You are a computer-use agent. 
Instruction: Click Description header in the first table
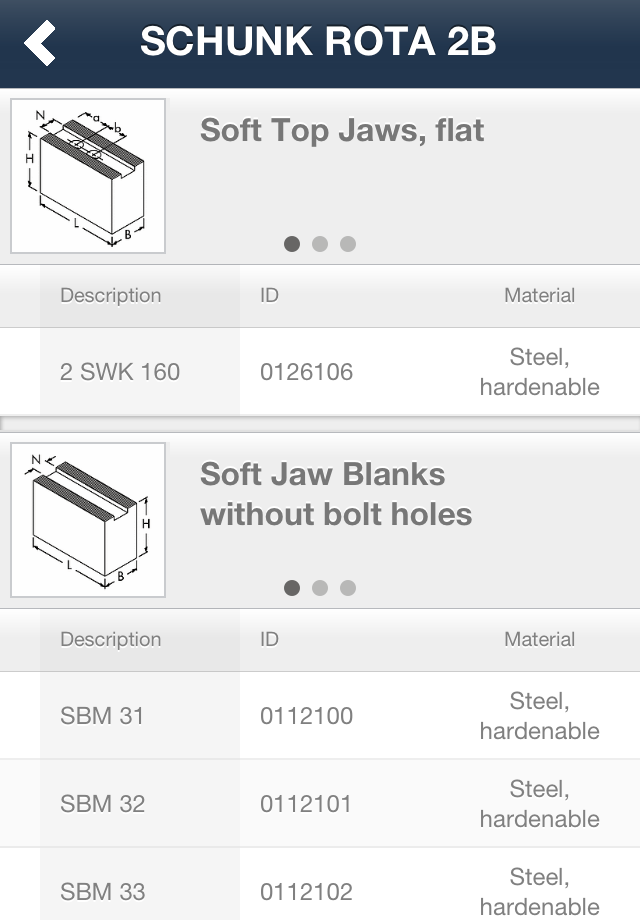110,295
